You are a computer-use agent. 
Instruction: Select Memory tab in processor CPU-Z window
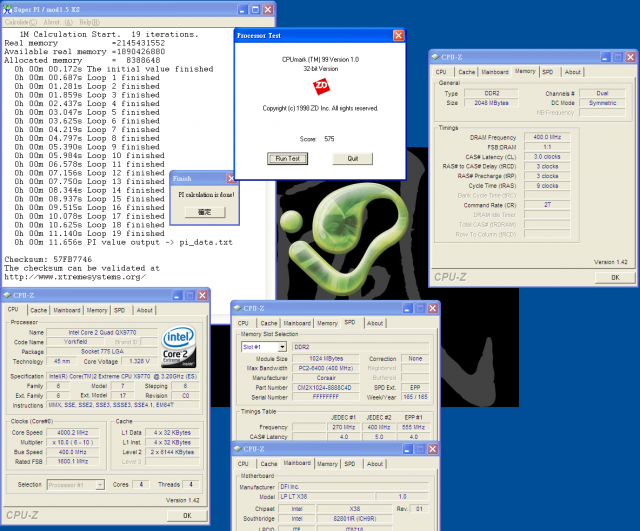click(97, 310)
